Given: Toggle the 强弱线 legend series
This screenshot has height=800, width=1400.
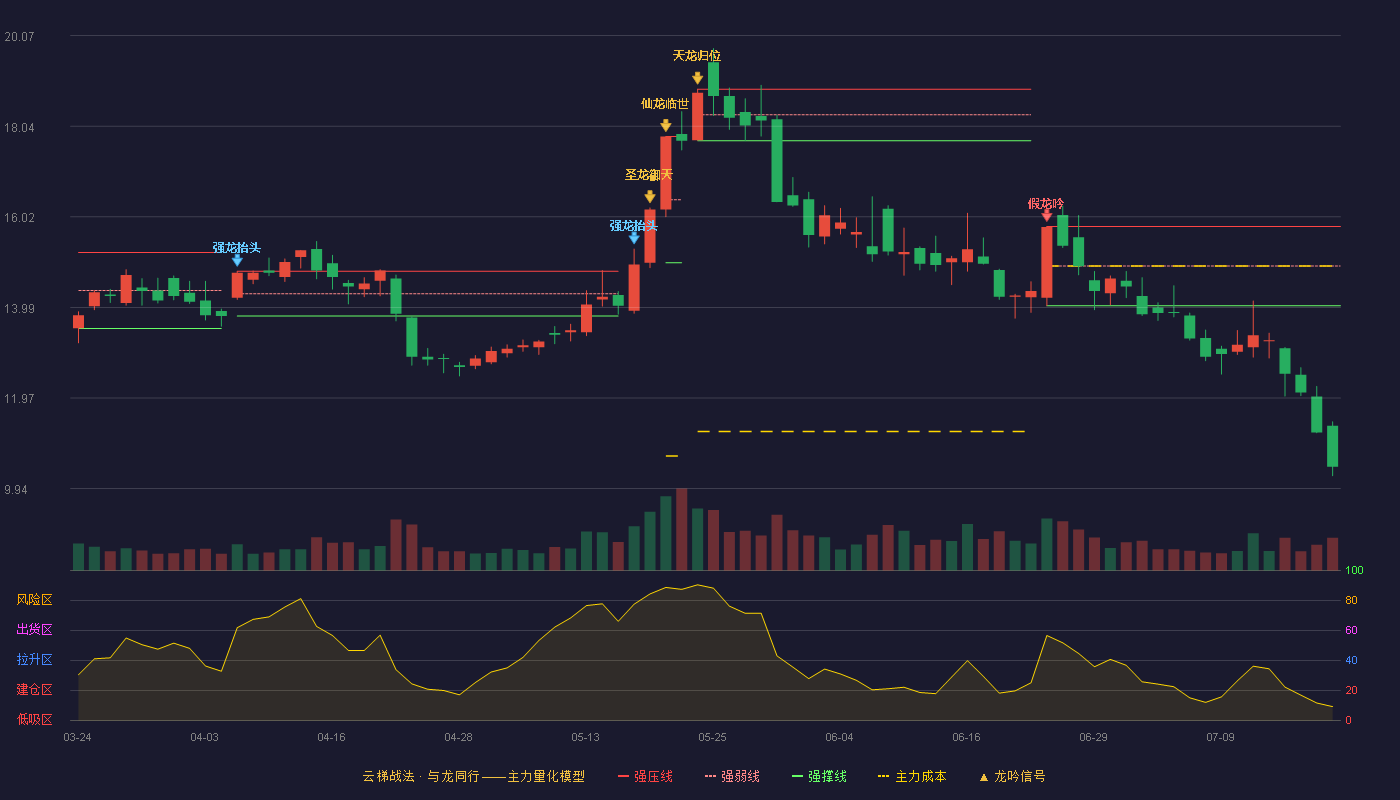Looking at the screenshot, I should coord(732,777).
